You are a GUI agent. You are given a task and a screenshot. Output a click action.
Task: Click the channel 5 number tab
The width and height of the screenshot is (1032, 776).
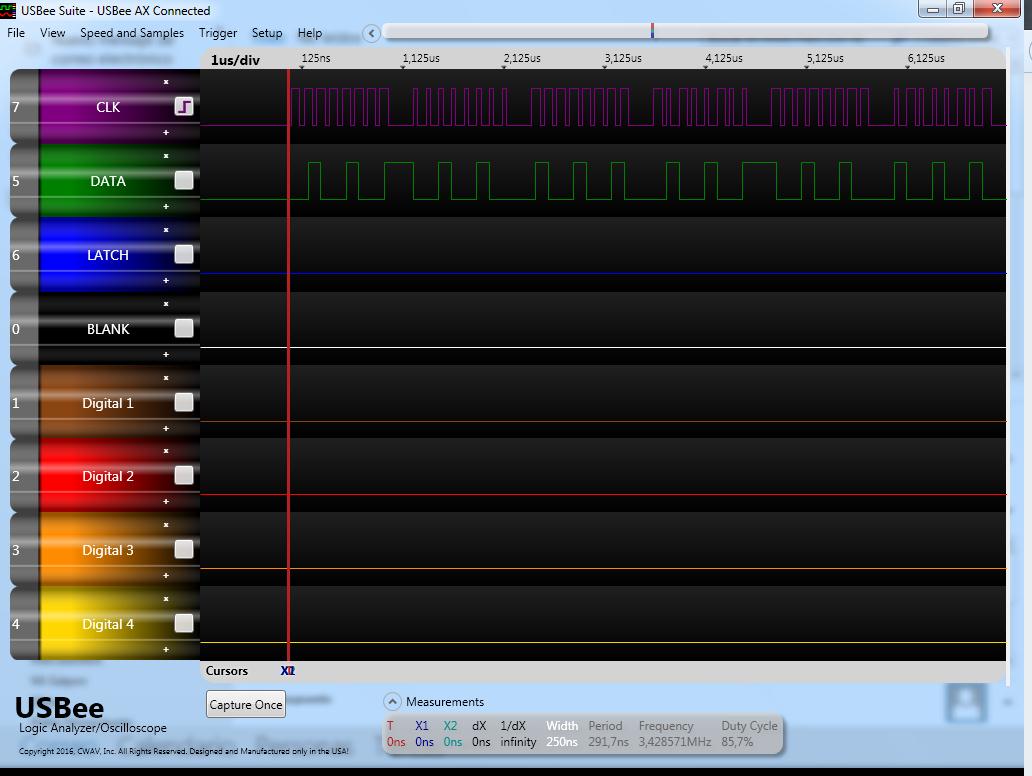click(x=24, y=180)
